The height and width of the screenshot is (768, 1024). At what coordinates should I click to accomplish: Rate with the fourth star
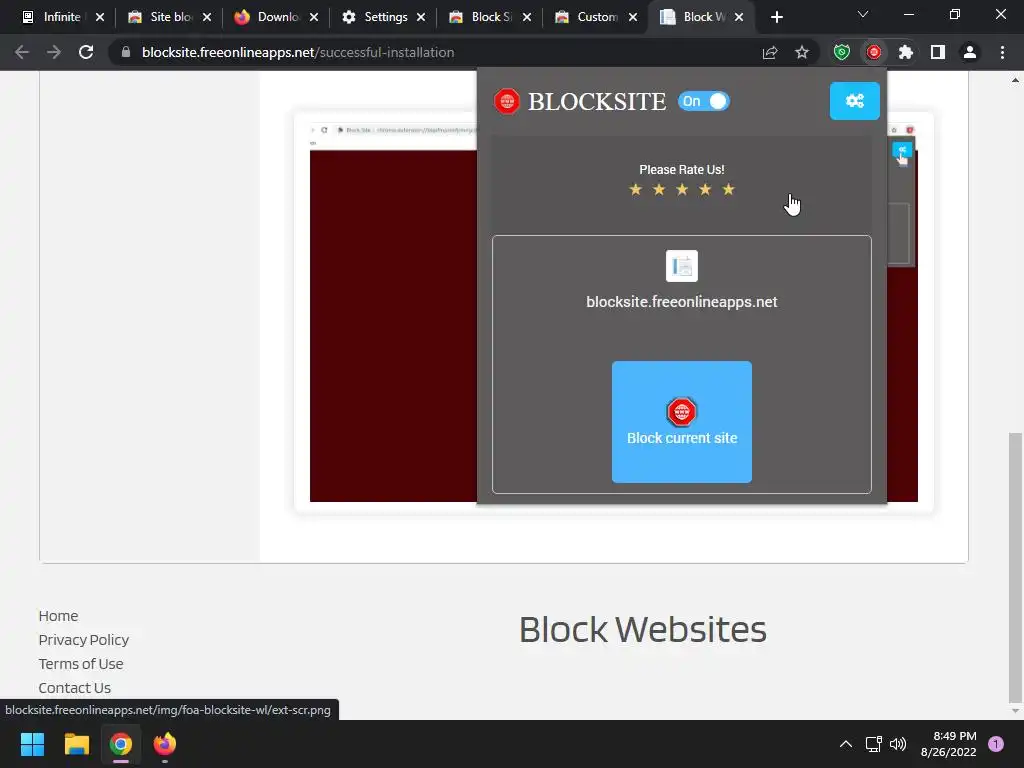tap(705, 189)
